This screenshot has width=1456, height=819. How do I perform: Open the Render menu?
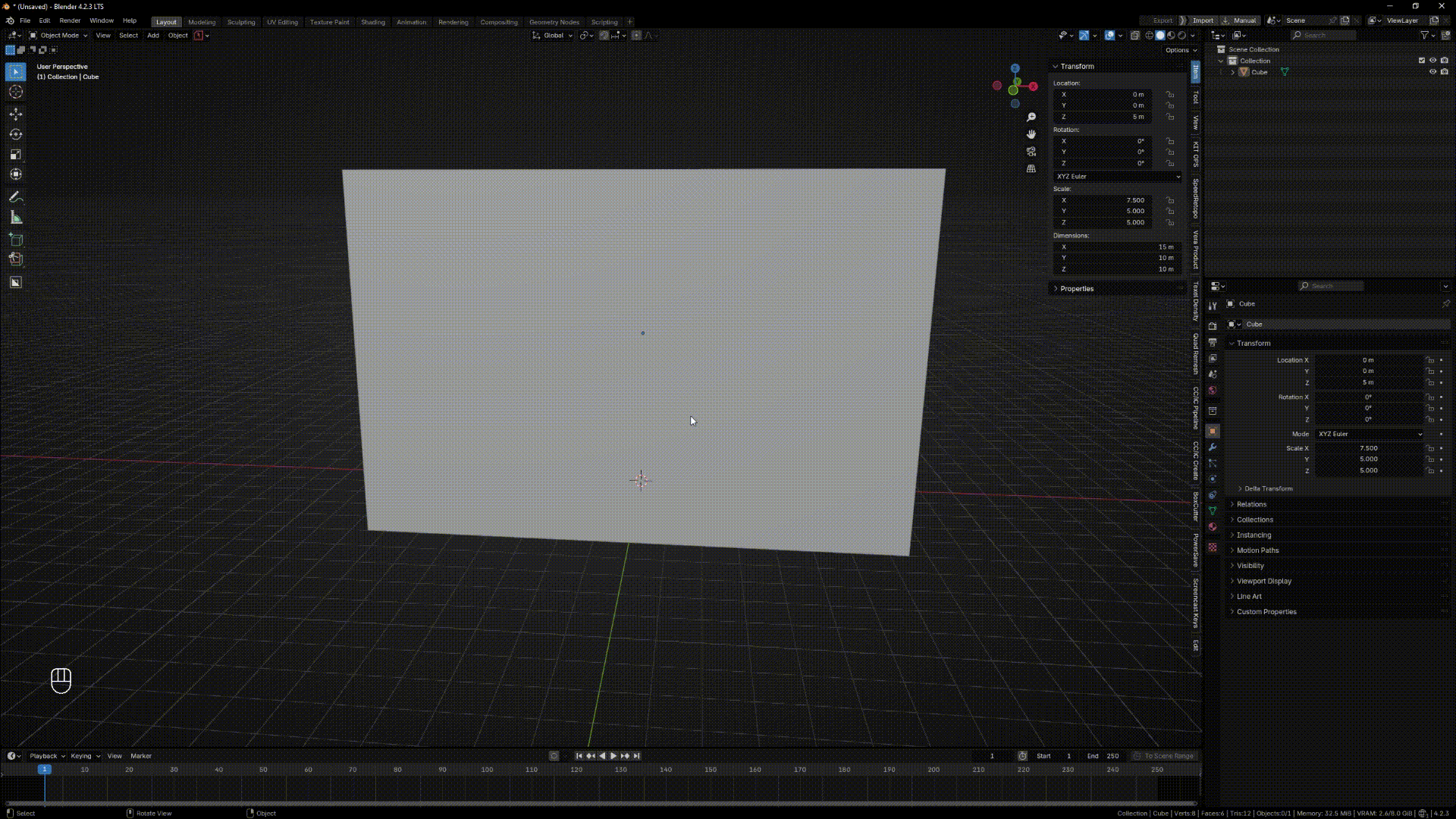coord(70,20)
